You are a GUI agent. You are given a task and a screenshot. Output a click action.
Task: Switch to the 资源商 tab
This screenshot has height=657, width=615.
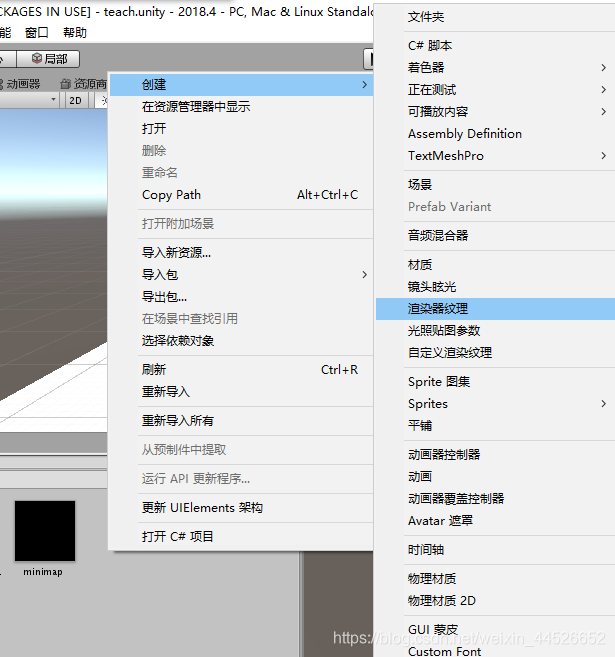click(x=83, y=84)
